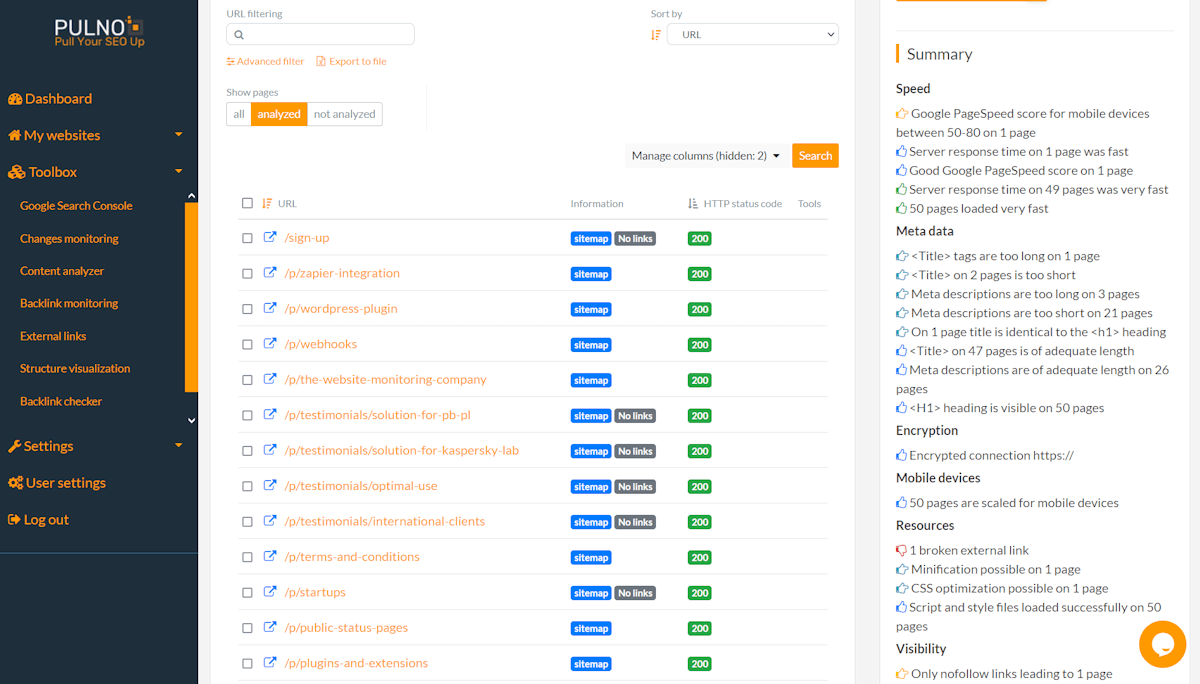Go to Dashboard
This screenshot has width=1200, height=684.
point(50,99)
